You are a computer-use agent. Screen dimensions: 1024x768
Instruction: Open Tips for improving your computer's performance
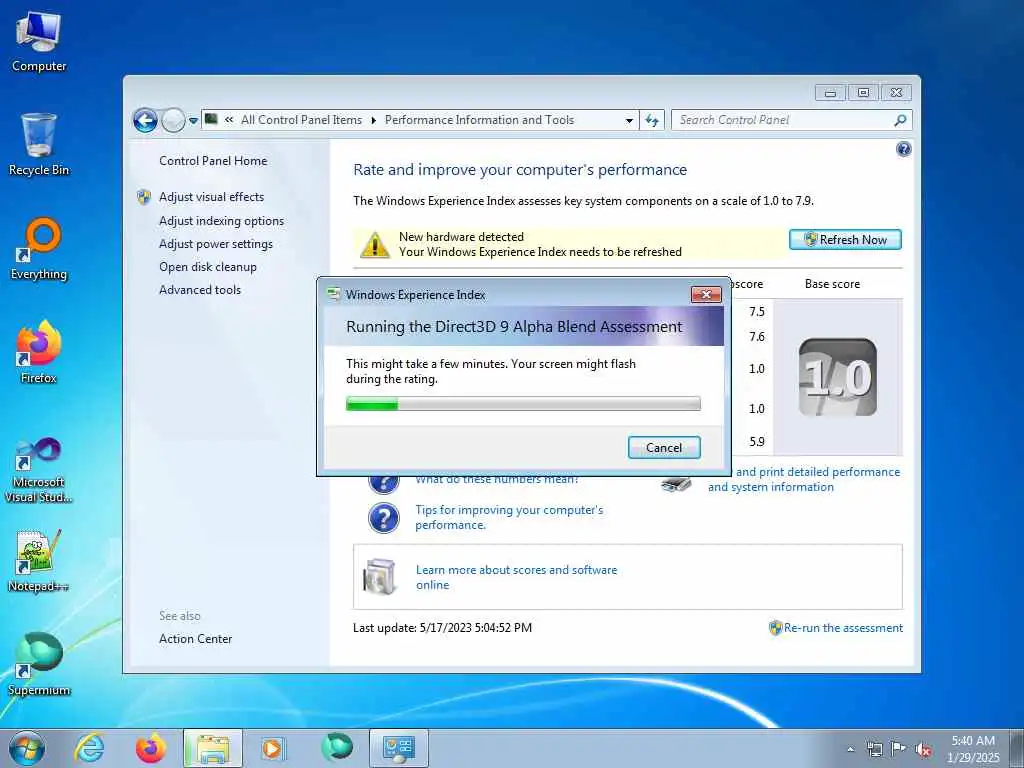tap(509, 517)
